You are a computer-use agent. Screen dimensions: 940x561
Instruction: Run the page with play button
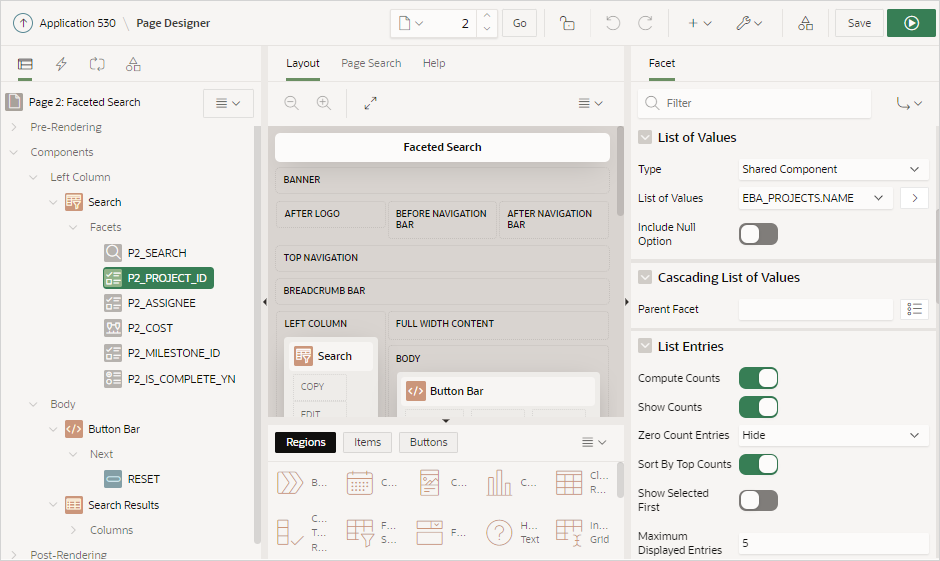point(911,23)
